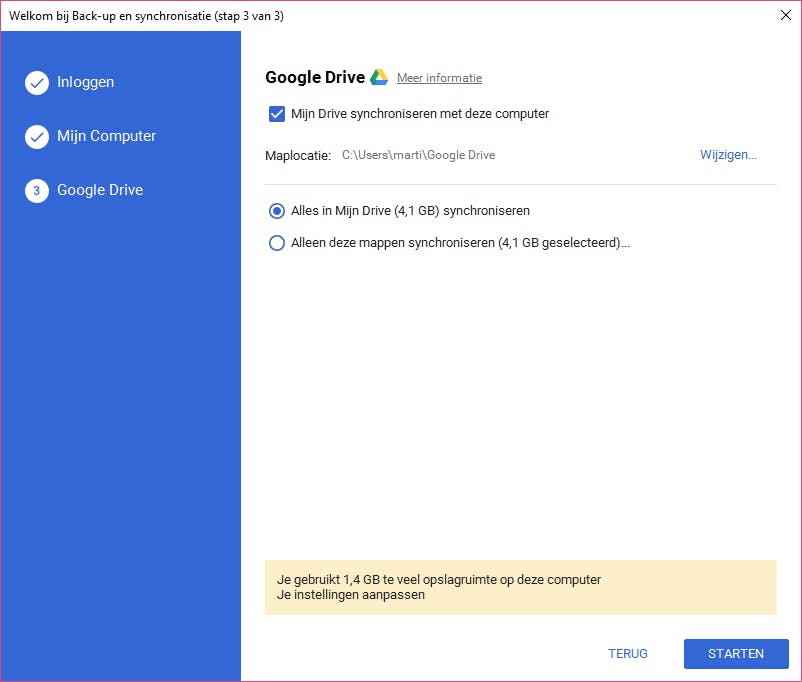802x682 pixels.
Task: Click the Google Drive heading text
Action: (315, 77)
